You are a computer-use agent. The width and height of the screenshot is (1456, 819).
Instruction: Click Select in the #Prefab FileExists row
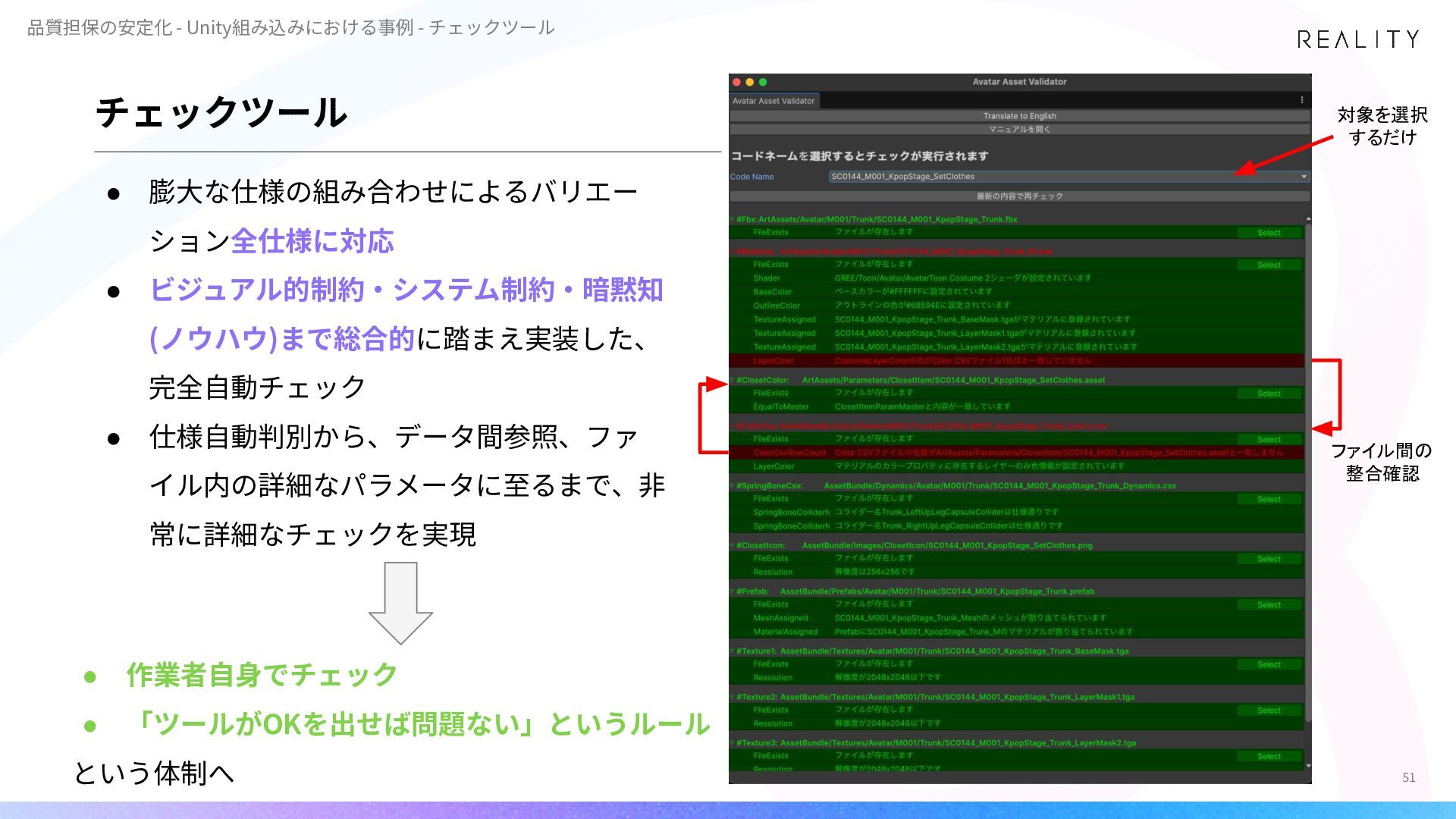1269,604
